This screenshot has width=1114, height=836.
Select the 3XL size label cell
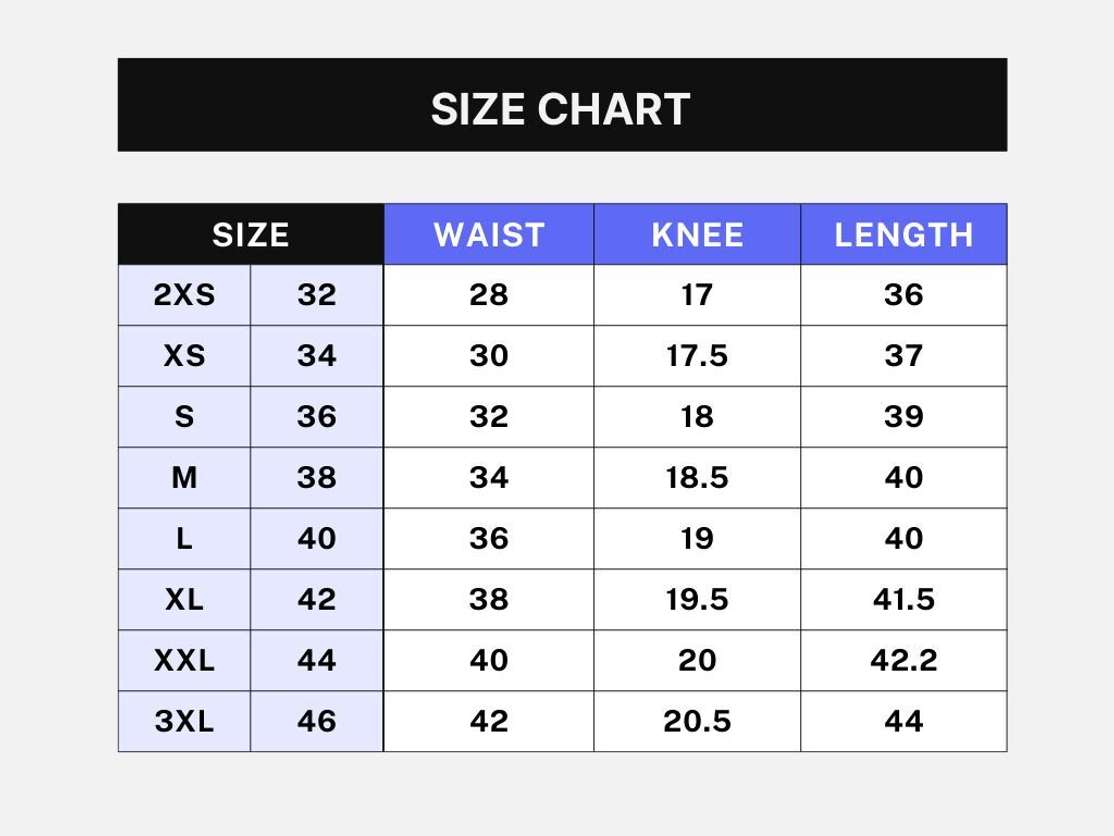[184, 721]
